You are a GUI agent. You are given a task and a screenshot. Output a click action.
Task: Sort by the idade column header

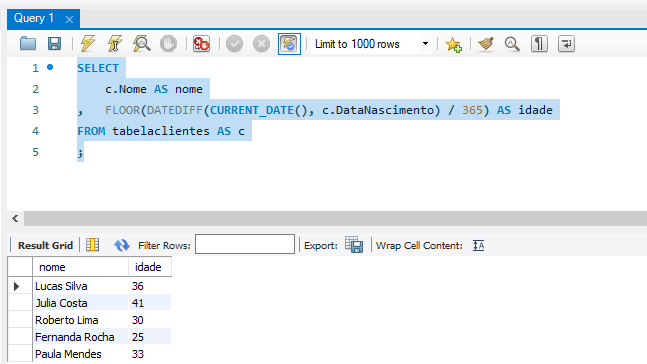(150, 267)
